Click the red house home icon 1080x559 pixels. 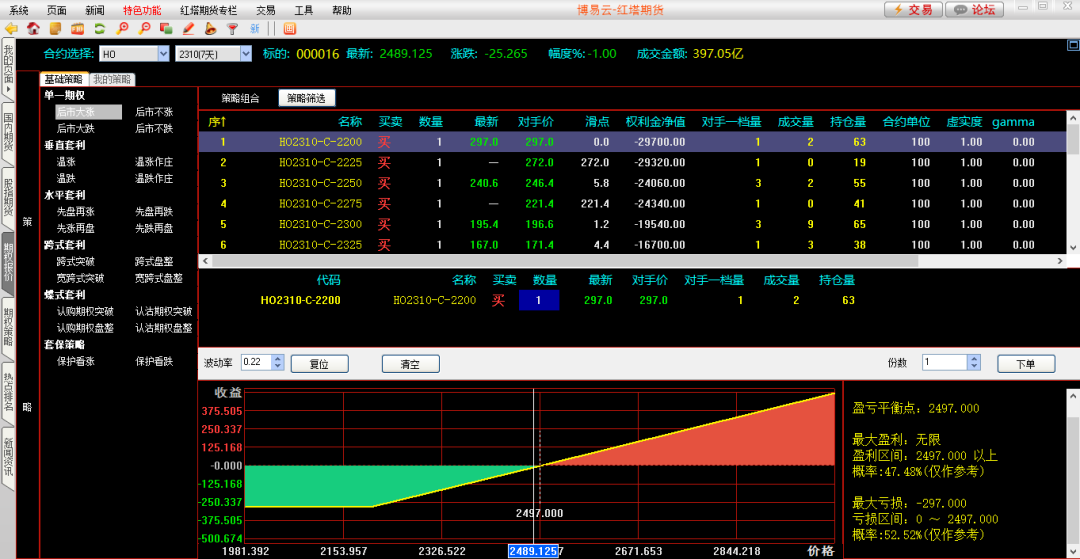coord(33,28)
